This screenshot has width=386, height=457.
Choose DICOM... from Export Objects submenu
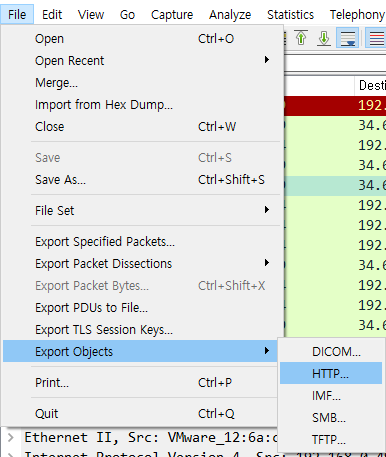point(331,352)
